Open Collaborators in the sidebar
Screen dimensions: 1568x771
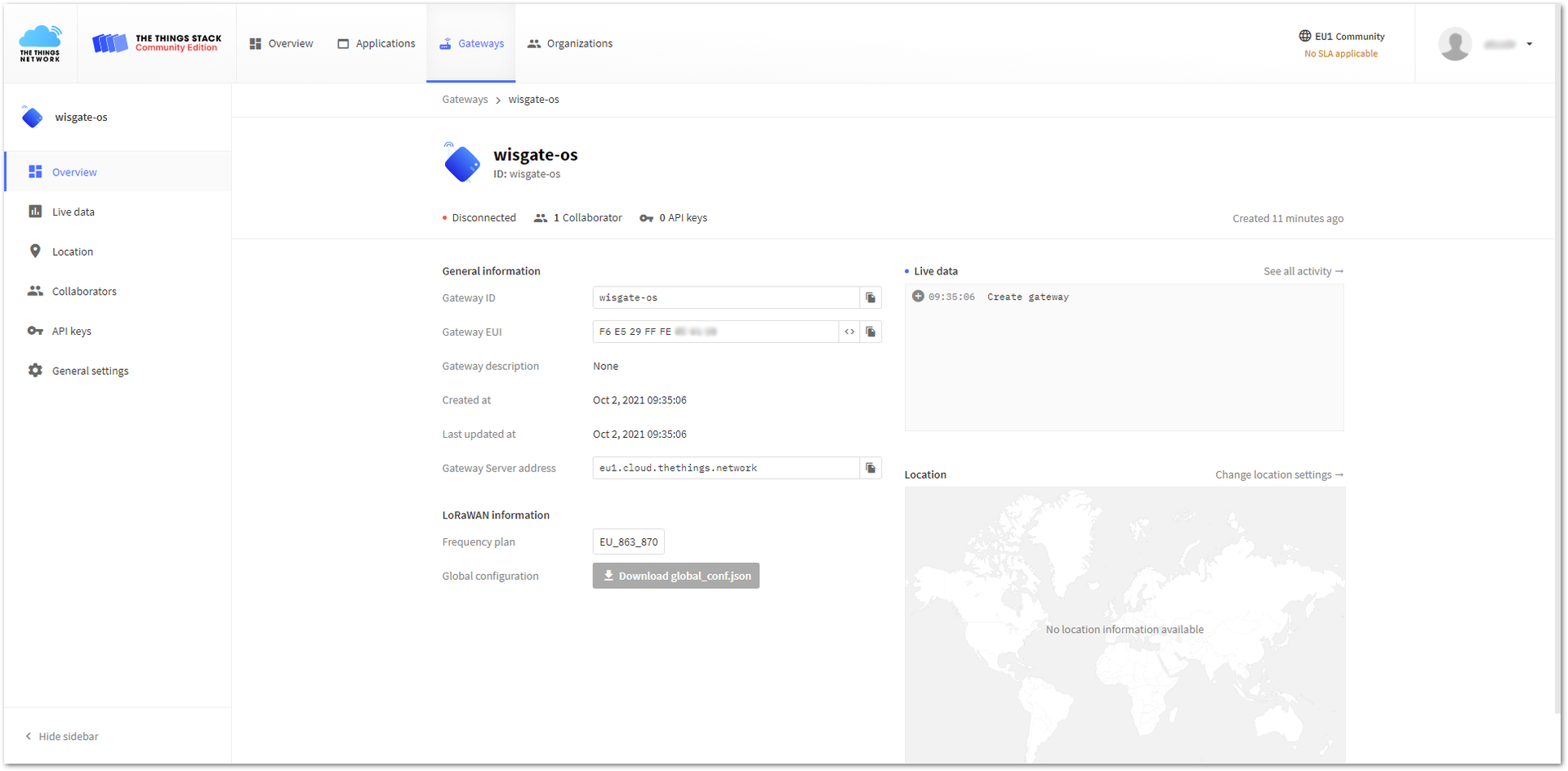click(x=118, y=291)
